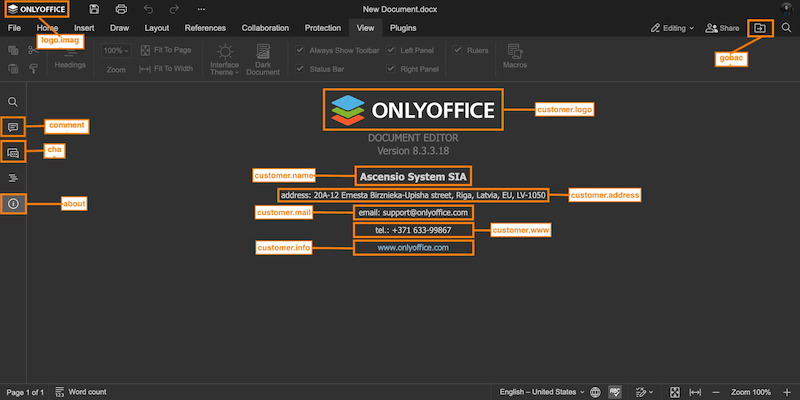This screenshot has width=800, height=400.
Task: Uncheck the Status Bar checkbox
Action: coord(301,69)
